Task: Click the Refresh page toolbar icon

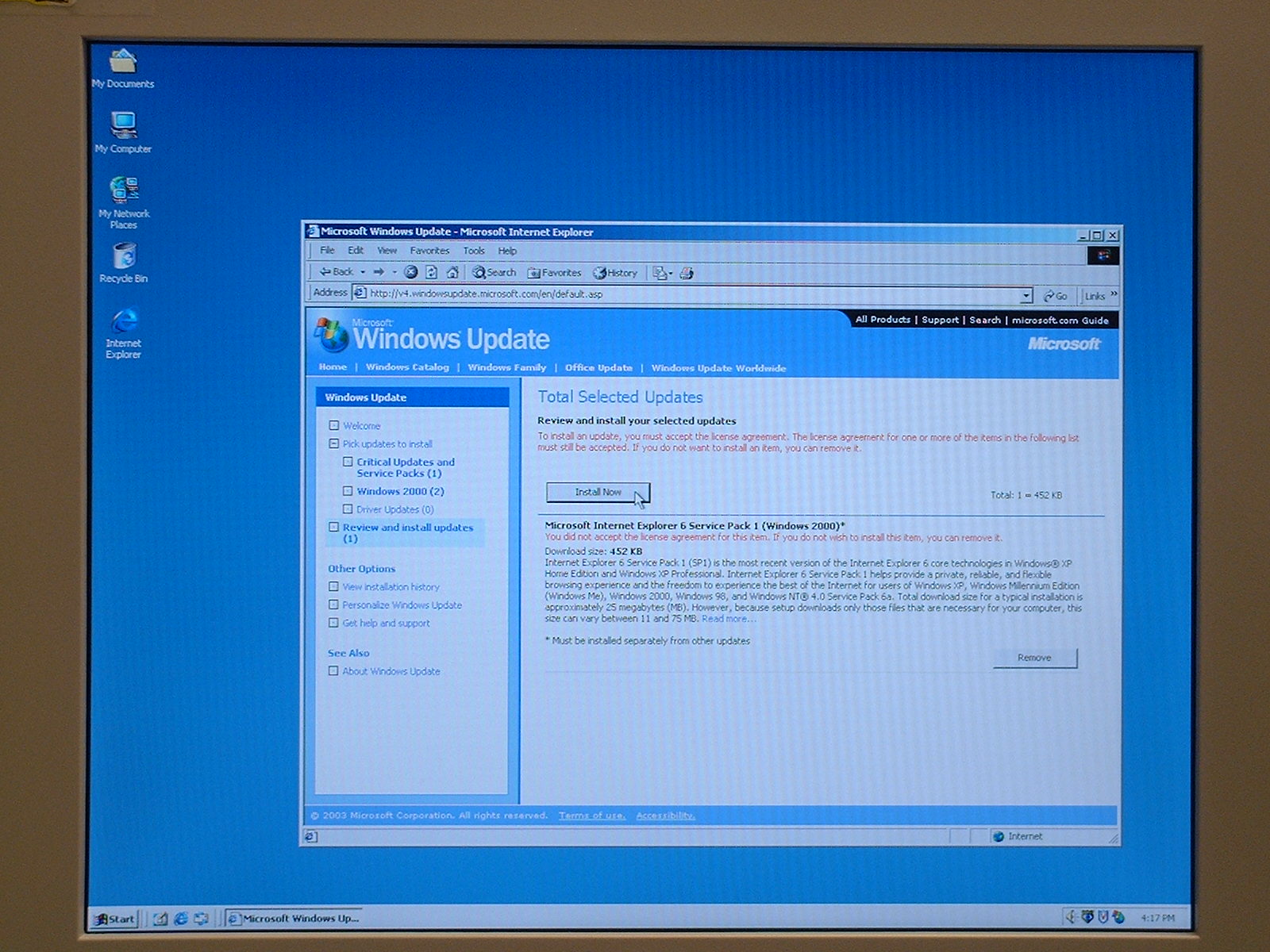Action: (x=431, y=272)
